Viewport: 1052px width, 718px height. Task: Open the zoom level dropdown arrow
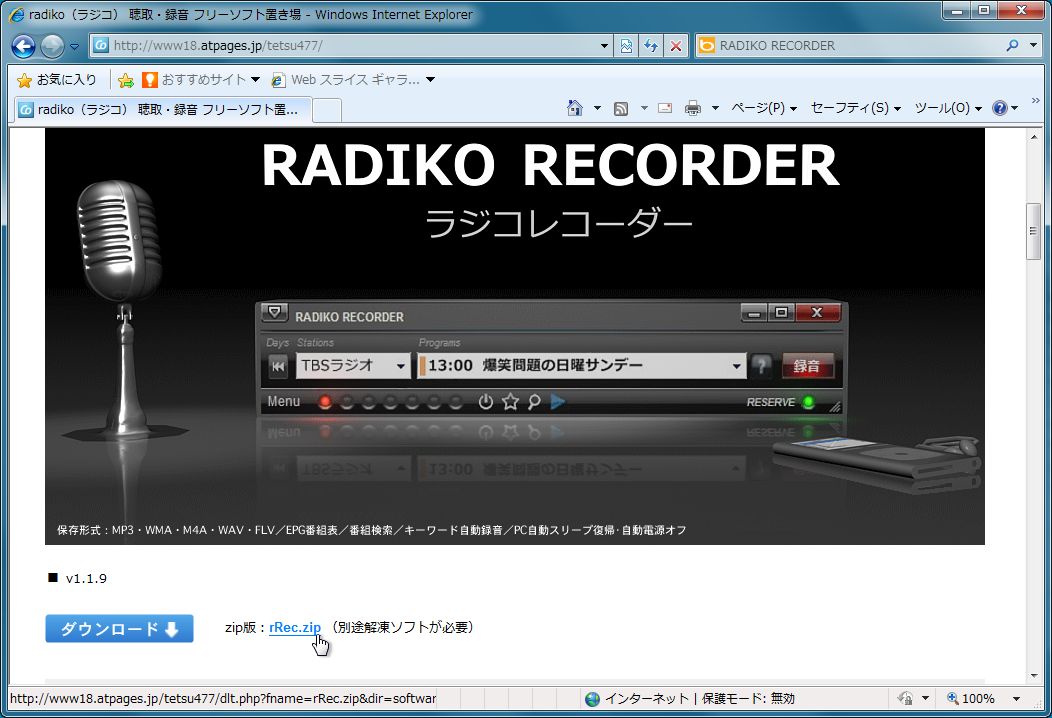1016,699
